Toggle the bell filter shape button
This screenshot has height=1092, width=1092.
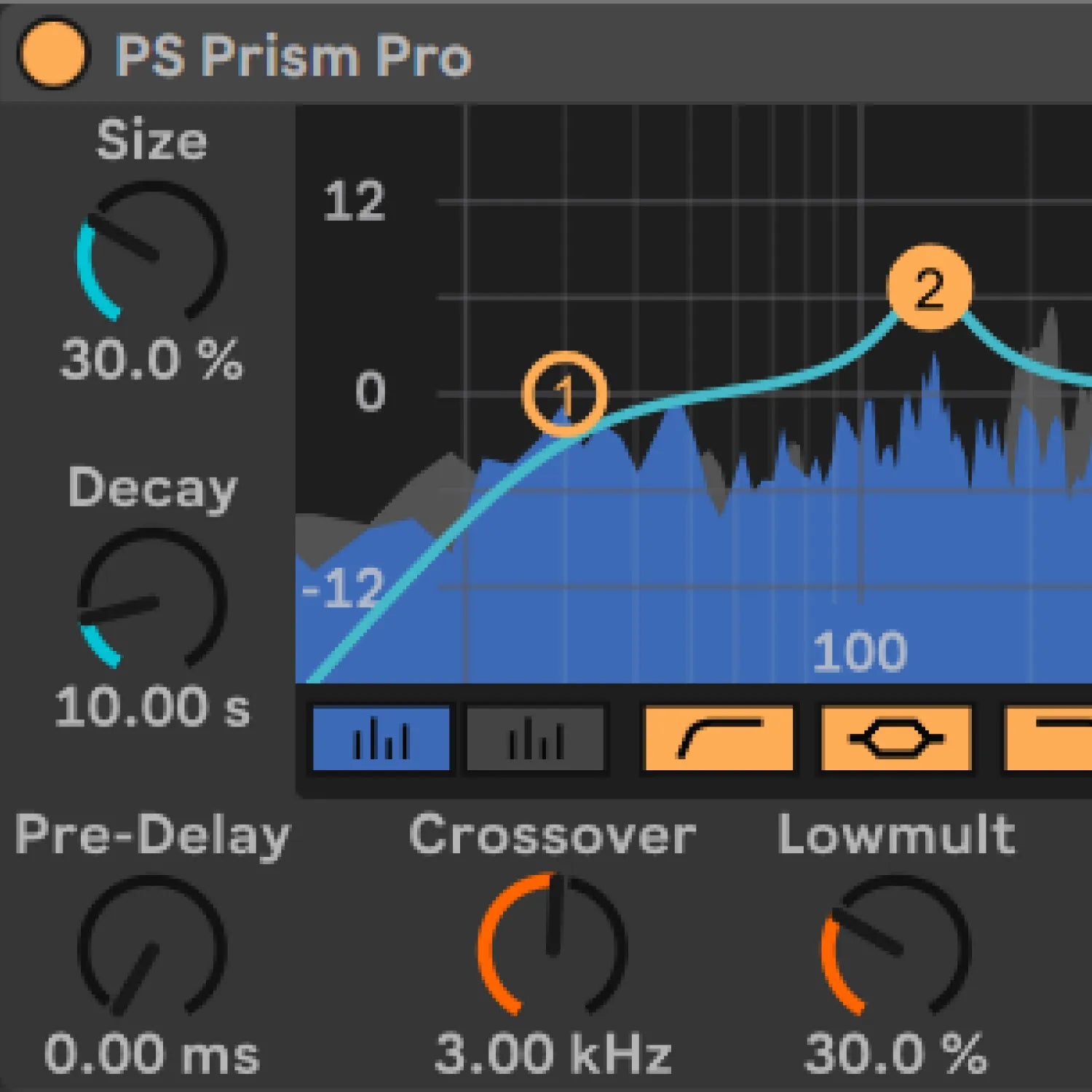pos(896,738)
